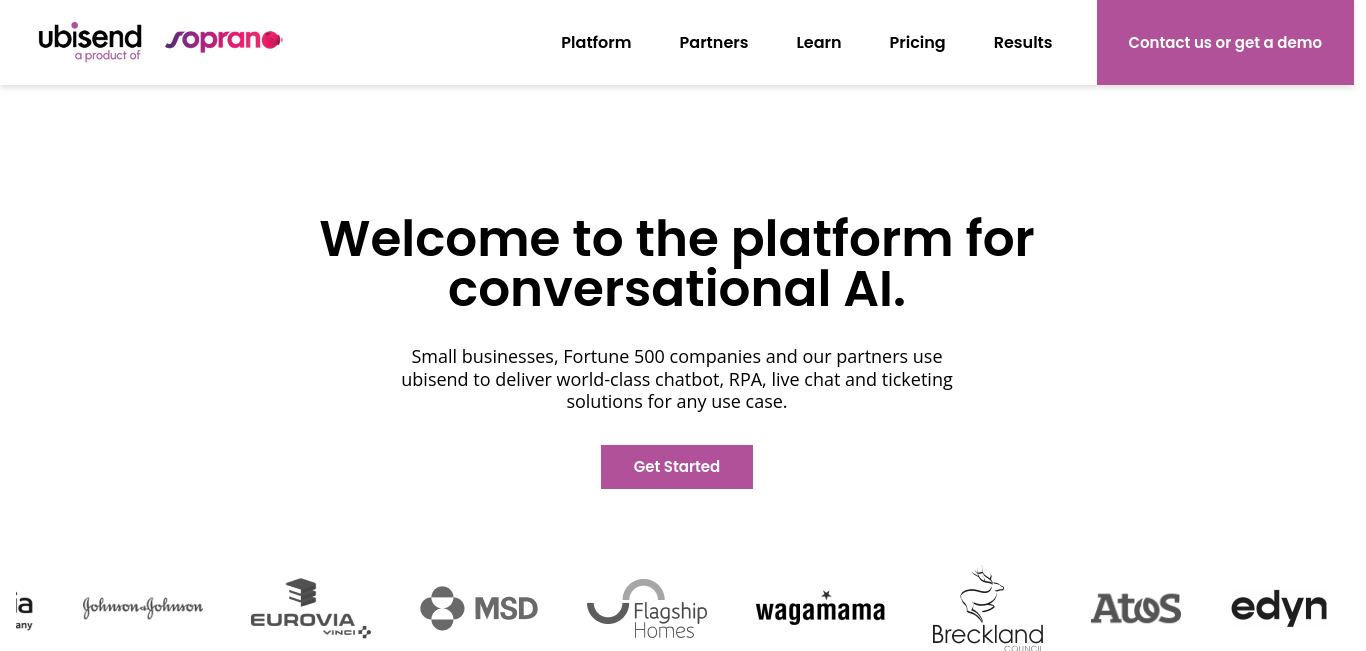Click the Breckland Council deer logo
The height and width of the screenshot is (651, 1366).
987,609
